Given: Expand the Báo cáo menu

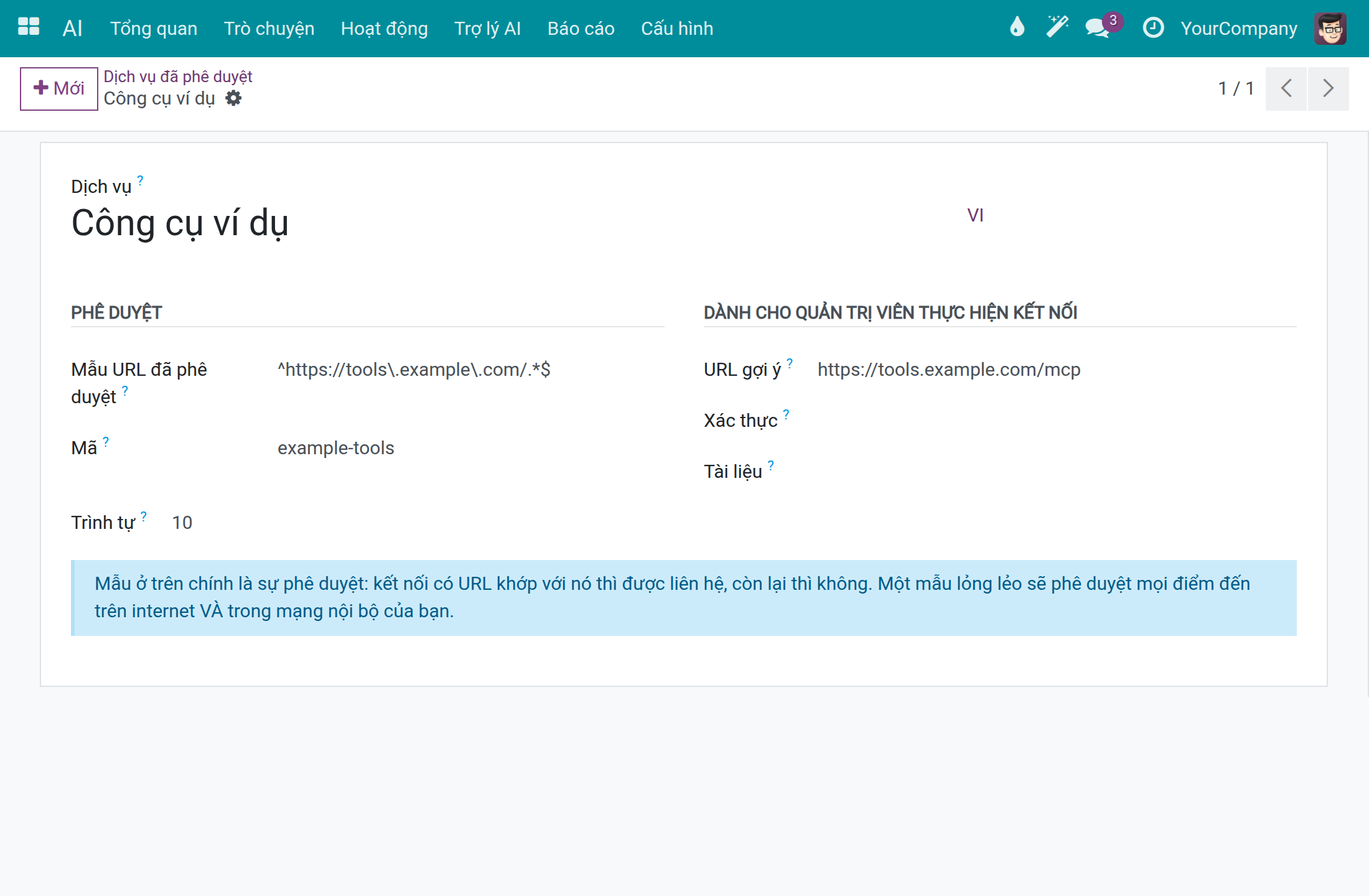Looking at the screenshot, I should [581, 29].
